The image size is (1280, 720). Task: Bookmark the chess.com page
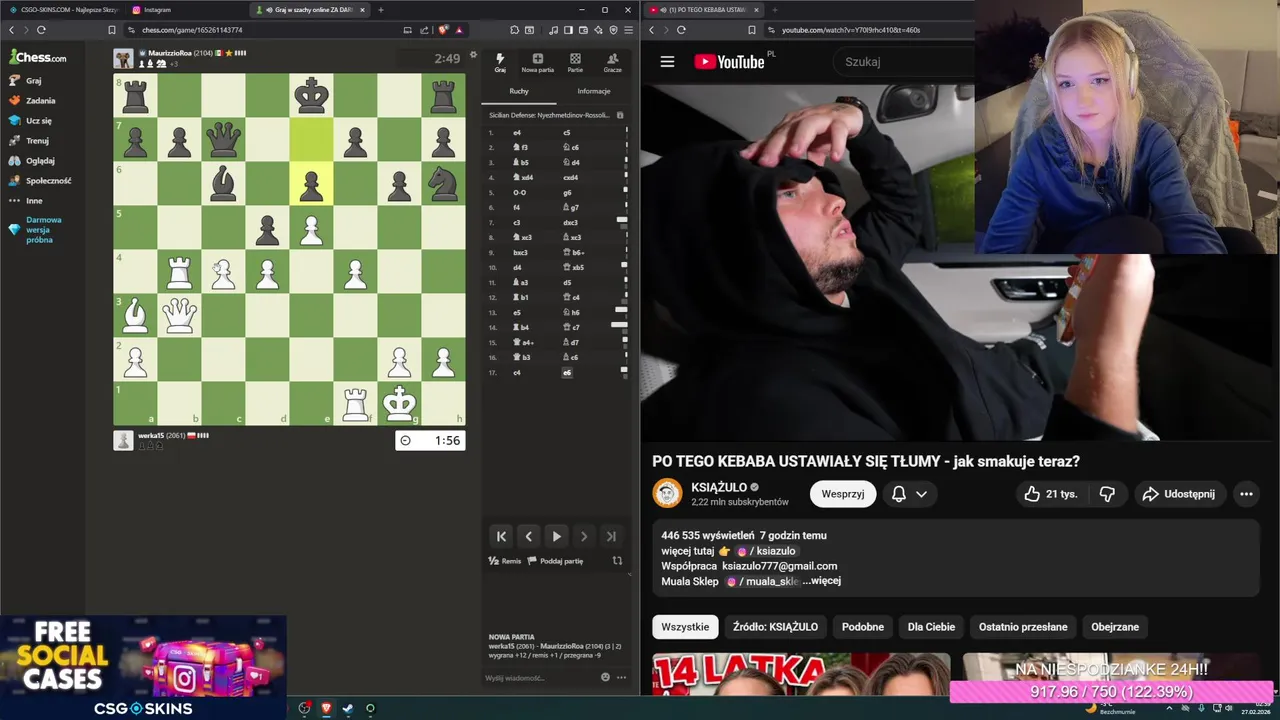[112, 30]
